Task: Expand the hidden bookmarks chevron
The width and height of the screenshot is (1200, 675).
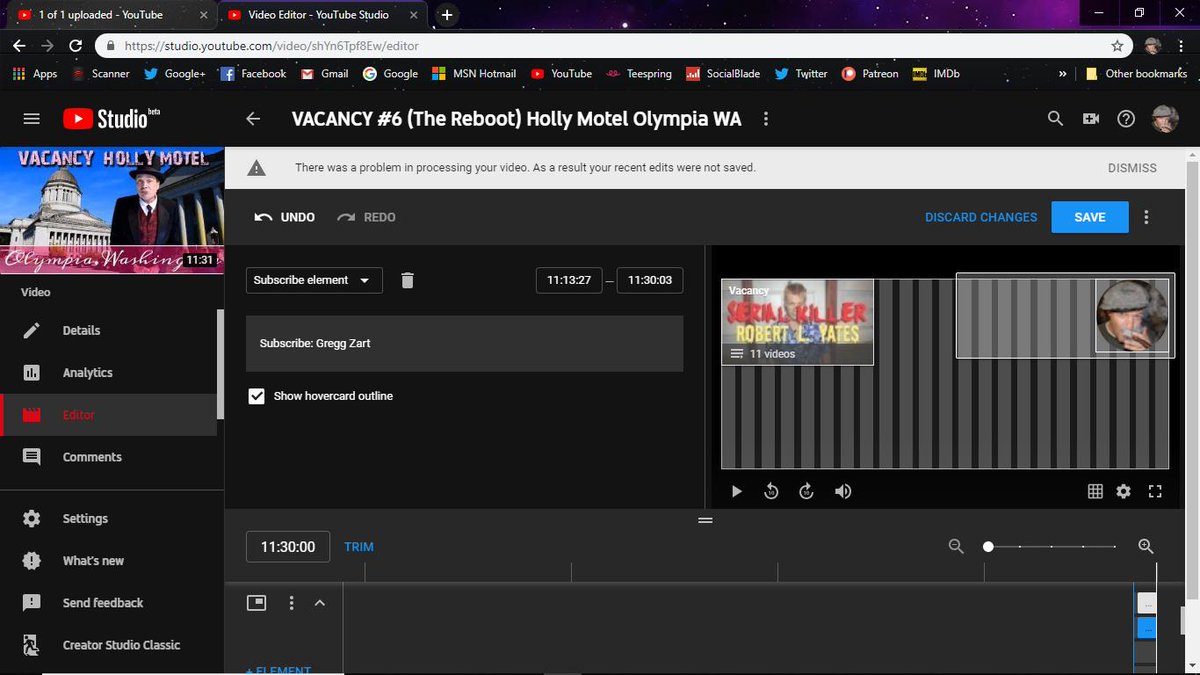Action: [1062, 73]
